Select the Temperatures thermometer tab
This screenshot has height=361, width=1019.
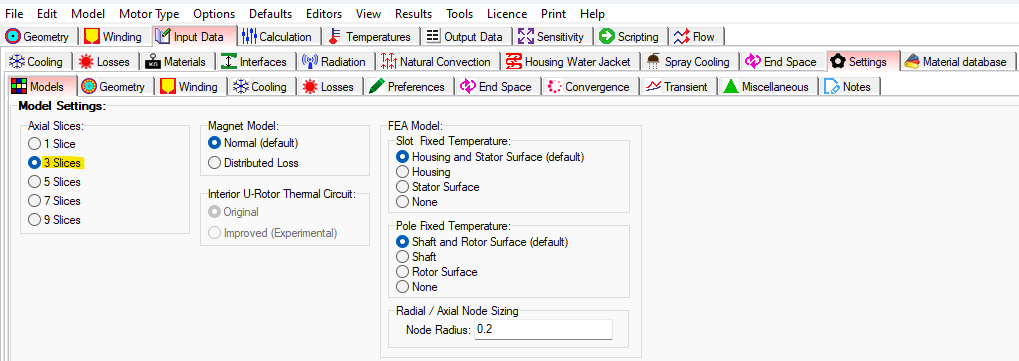[371, 37]
